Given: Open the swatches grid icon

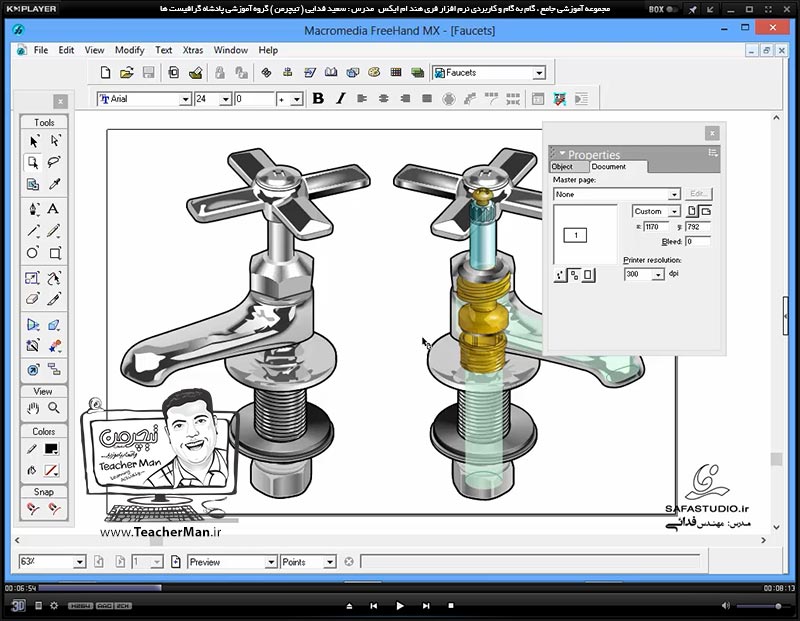Looking at the screenshot, I should [396, 72].
